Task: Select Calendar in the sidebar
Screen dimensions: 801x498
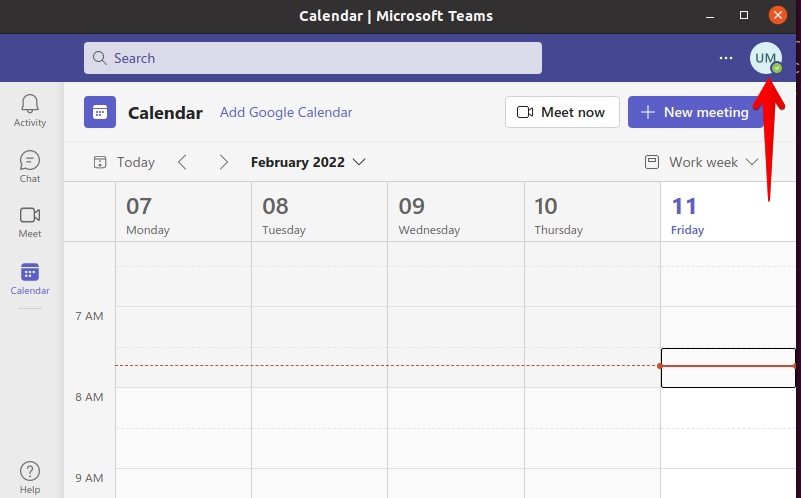Action: tap(30, 279)
